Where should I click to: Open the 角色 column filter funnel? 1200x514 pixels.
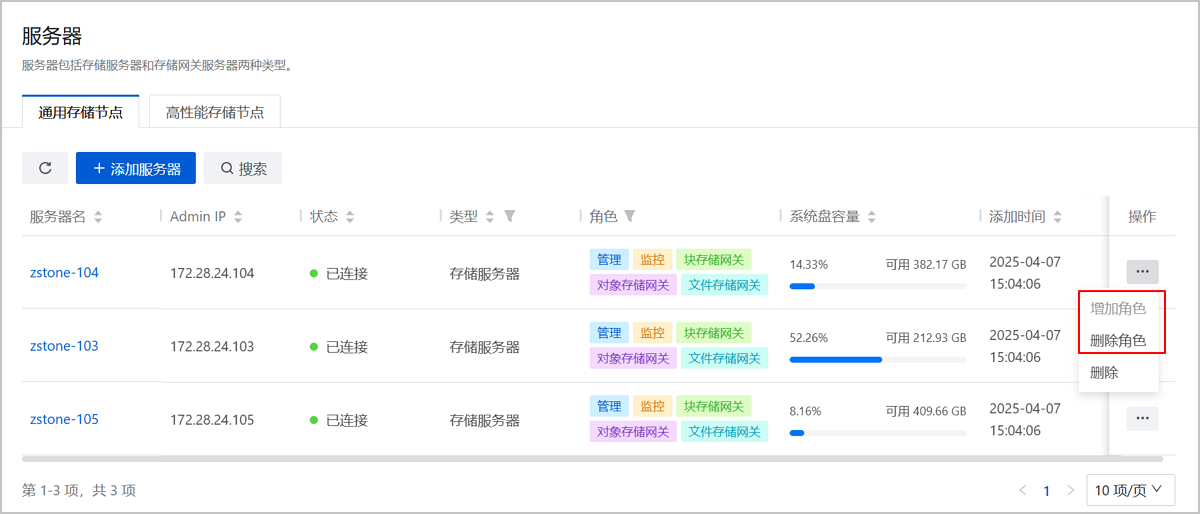coord(630,217)
